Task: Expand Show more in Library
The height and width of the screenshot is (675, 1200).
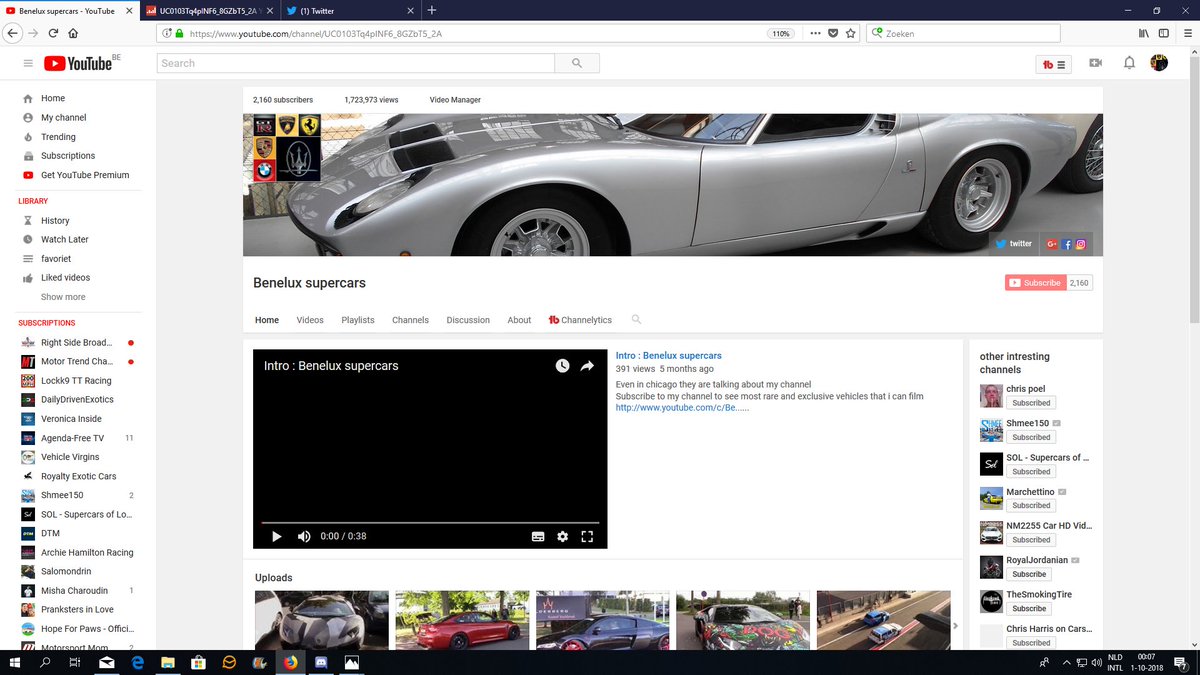Action: point(63,297)
